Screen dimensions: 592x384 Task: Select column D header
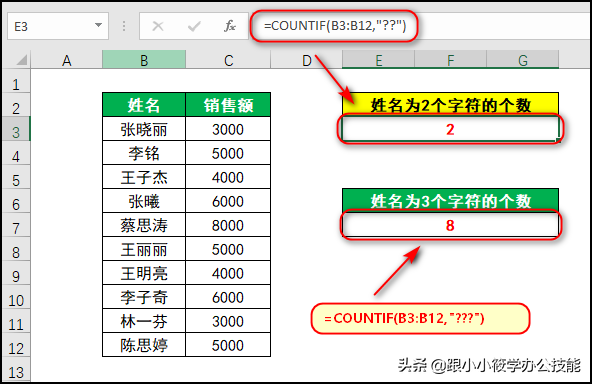307,60
